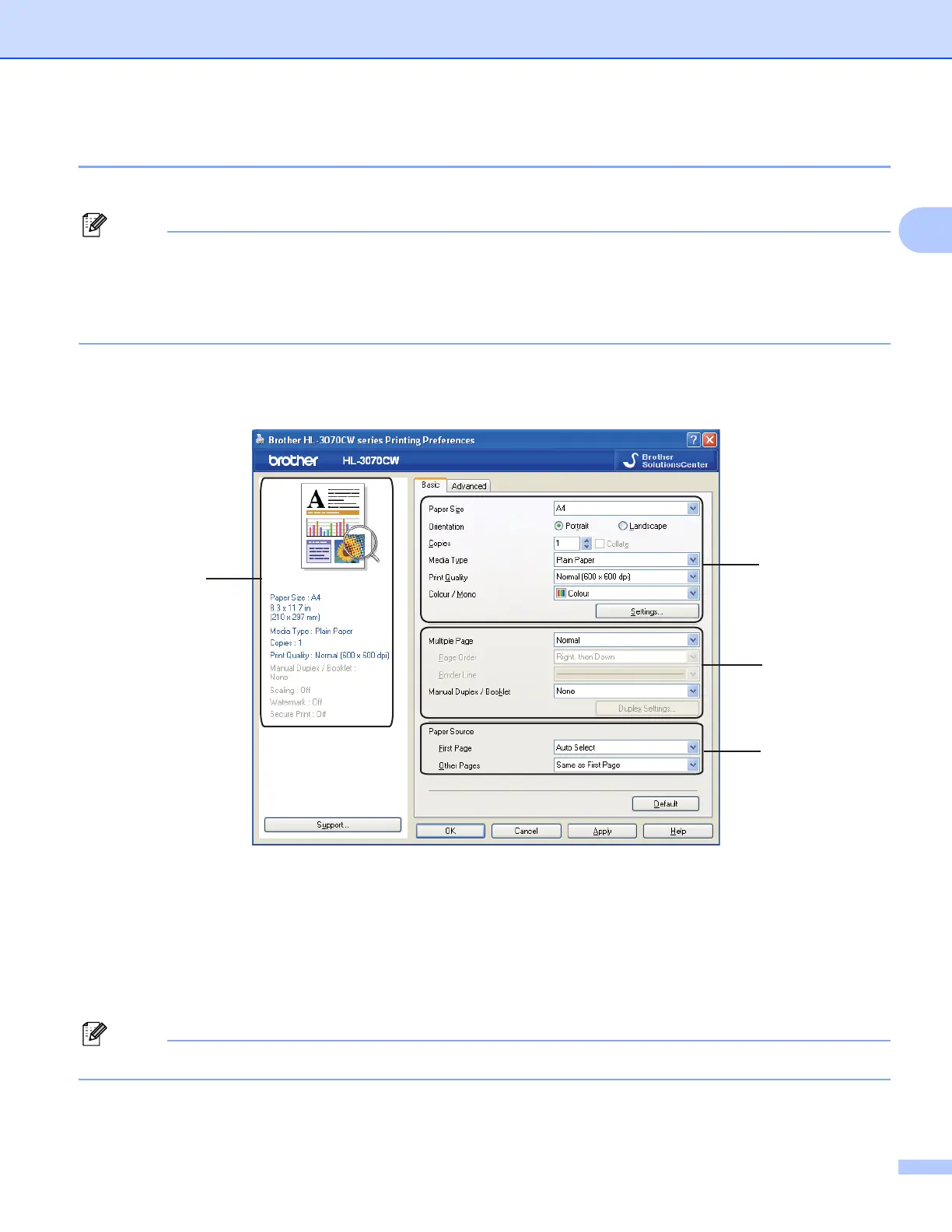
Task: Close the Printing Preferences dialog
Action: (709, 439)
